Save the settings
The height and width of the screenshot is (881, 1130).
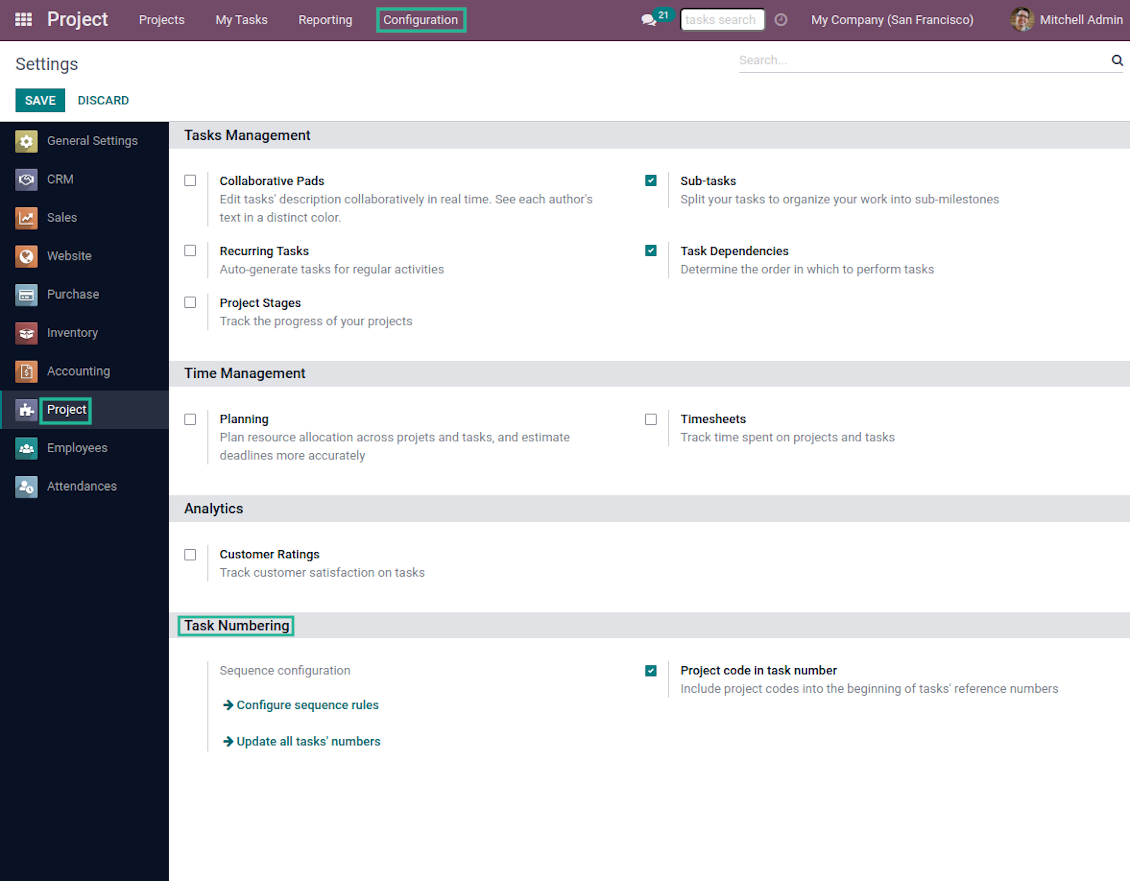40,100
